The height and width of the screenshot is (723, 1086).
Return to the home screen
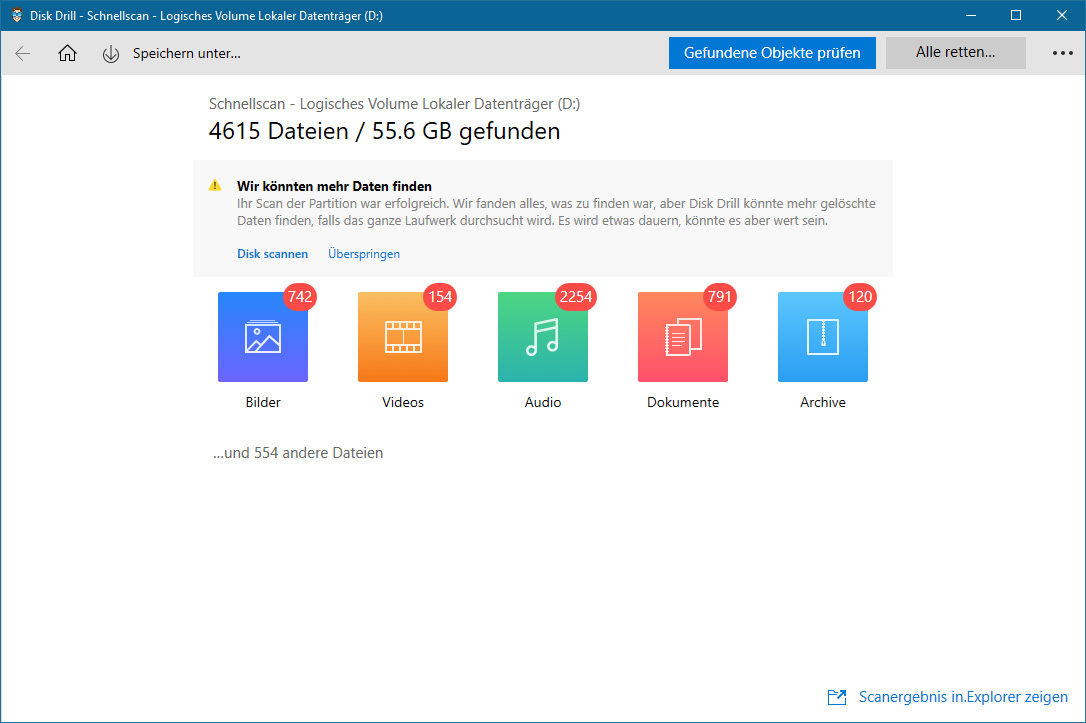pyautogui.click(x=67, y=53)
